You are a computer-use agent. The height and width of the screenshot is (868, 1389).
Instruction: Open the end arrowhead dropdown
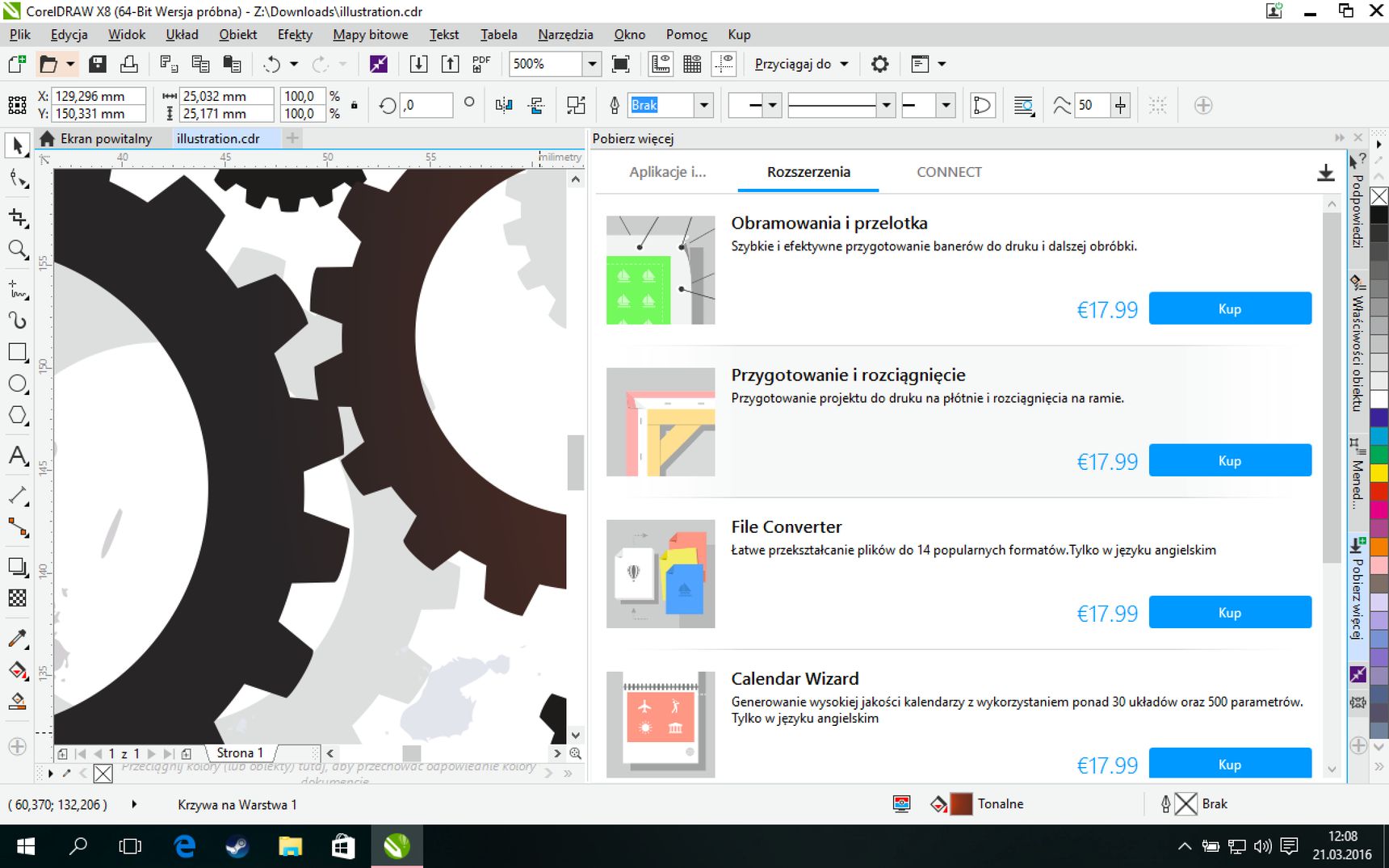(946, 105)
